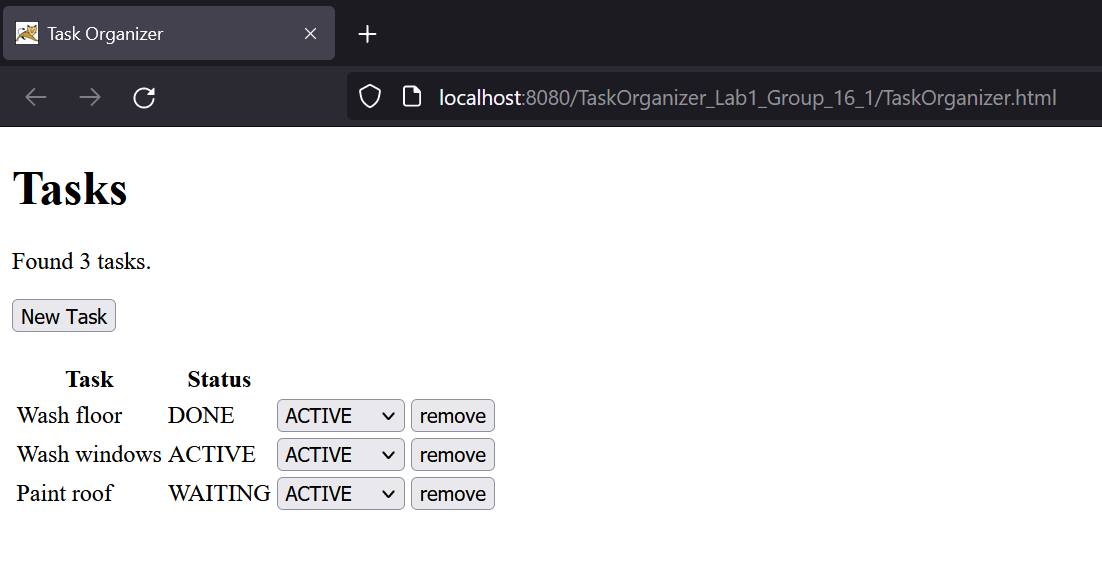This screenshot has height=576, width=1102.
Task: Click the Task column header
Action: pos(89,379)
